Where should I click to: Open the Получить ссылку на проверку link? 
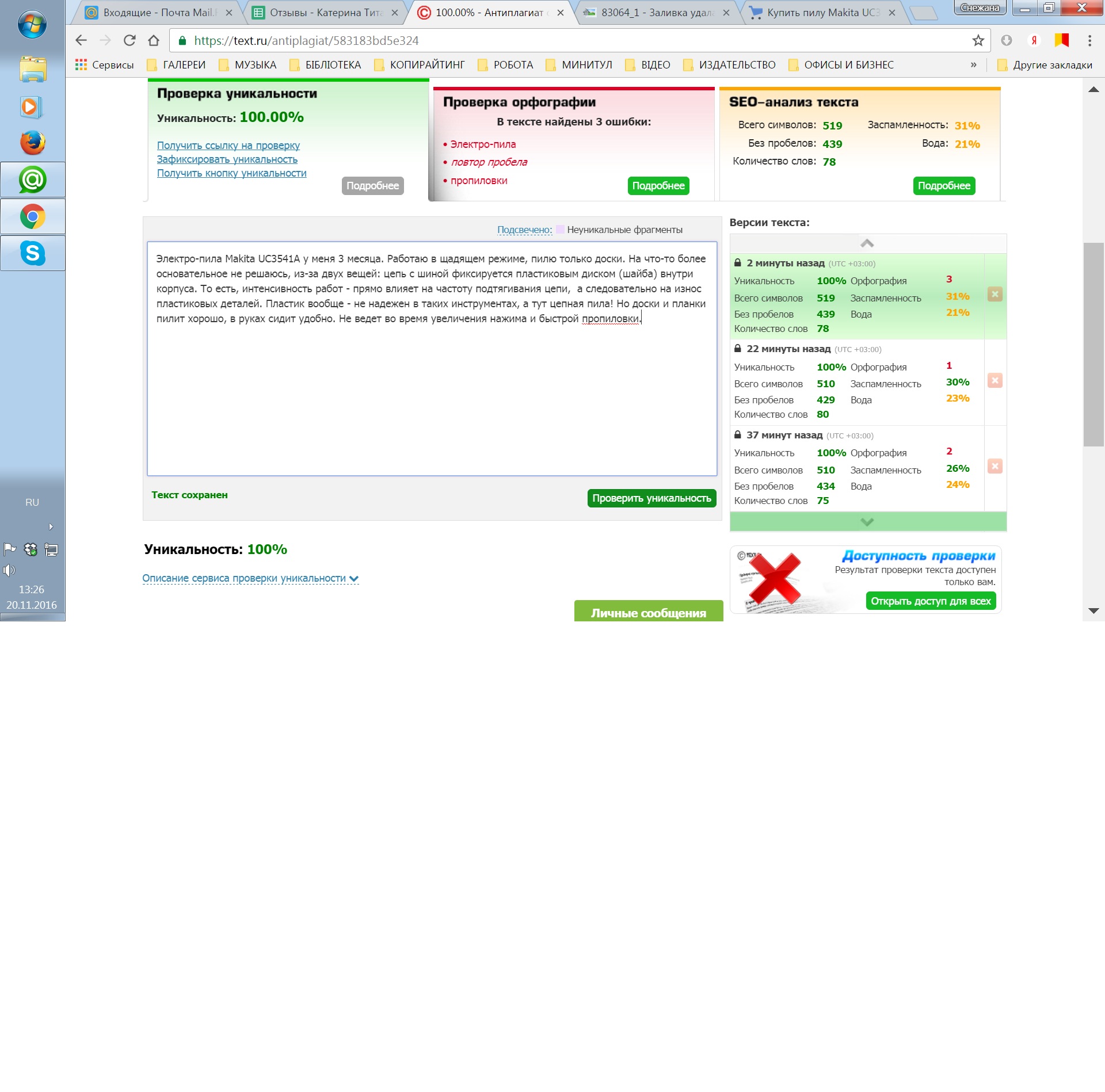[228, 146]
